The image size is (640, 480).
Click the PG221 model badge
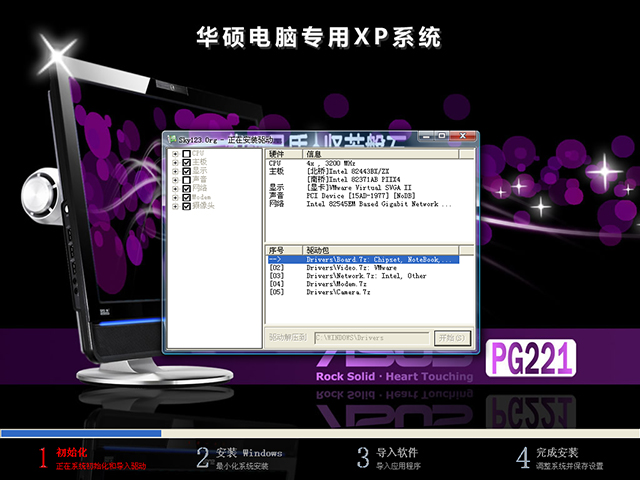(x=529, y=357)
